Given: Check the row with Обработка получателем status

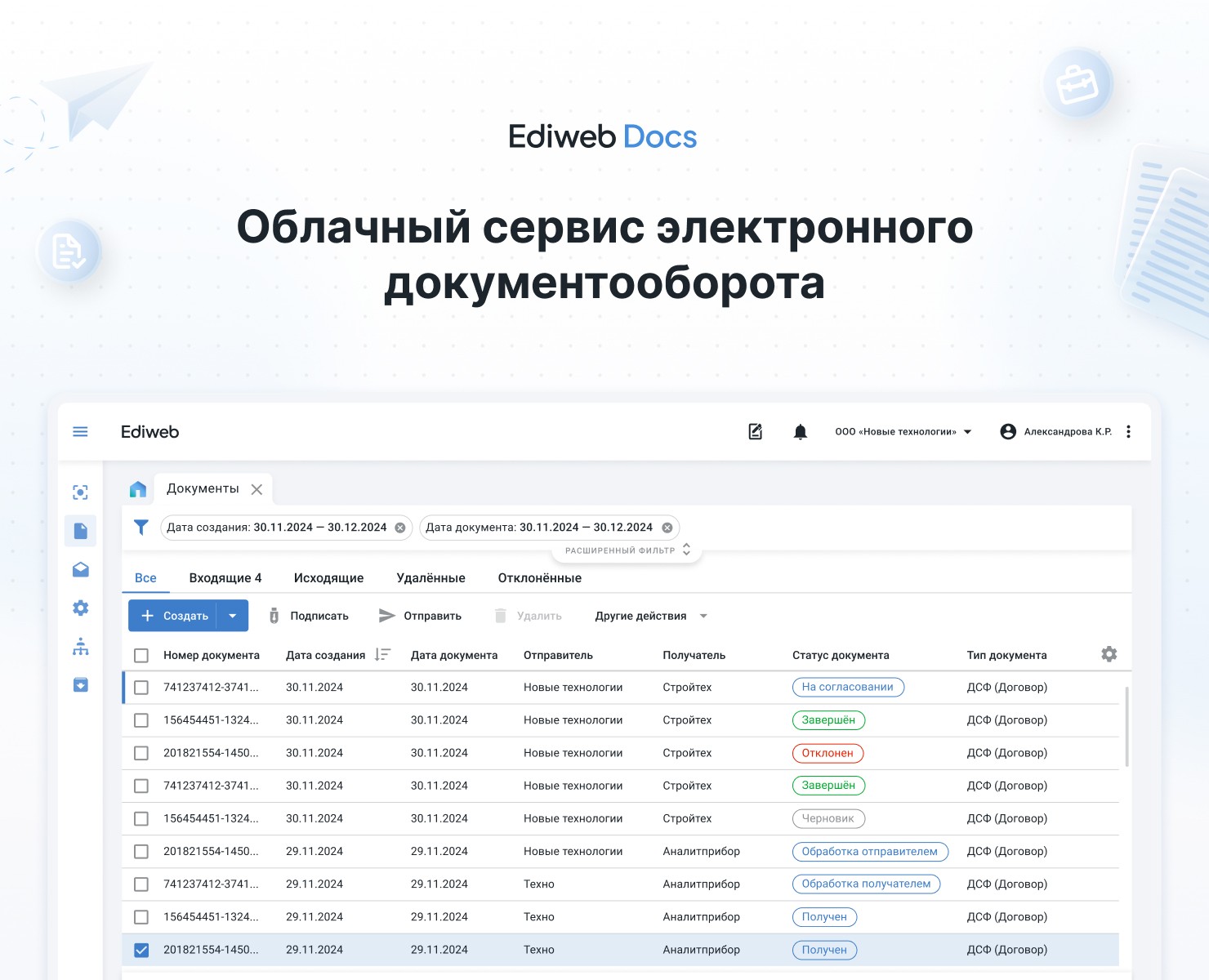Looking at the screenshot, I should 141,884.
